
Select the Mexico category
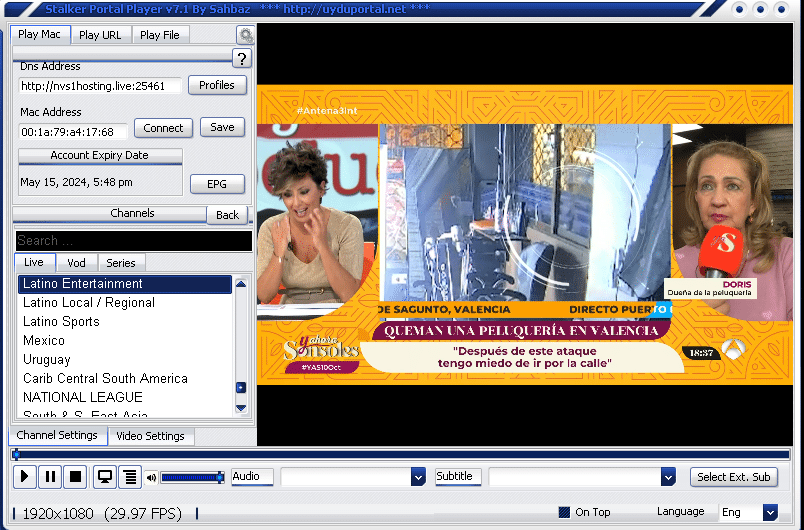click(125, 341)
